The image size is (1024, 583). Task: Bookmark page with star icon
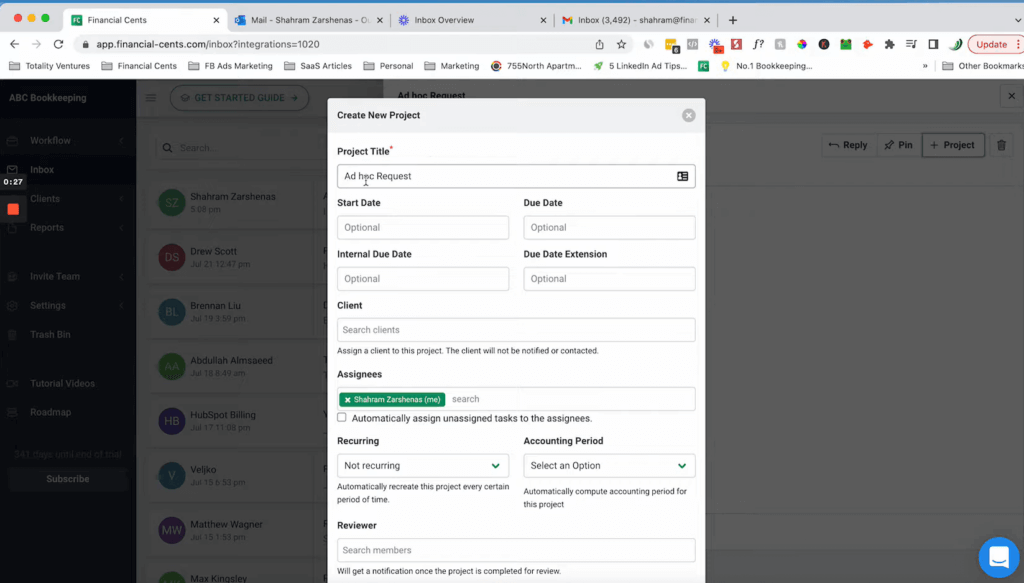click(x=621, y=44)
